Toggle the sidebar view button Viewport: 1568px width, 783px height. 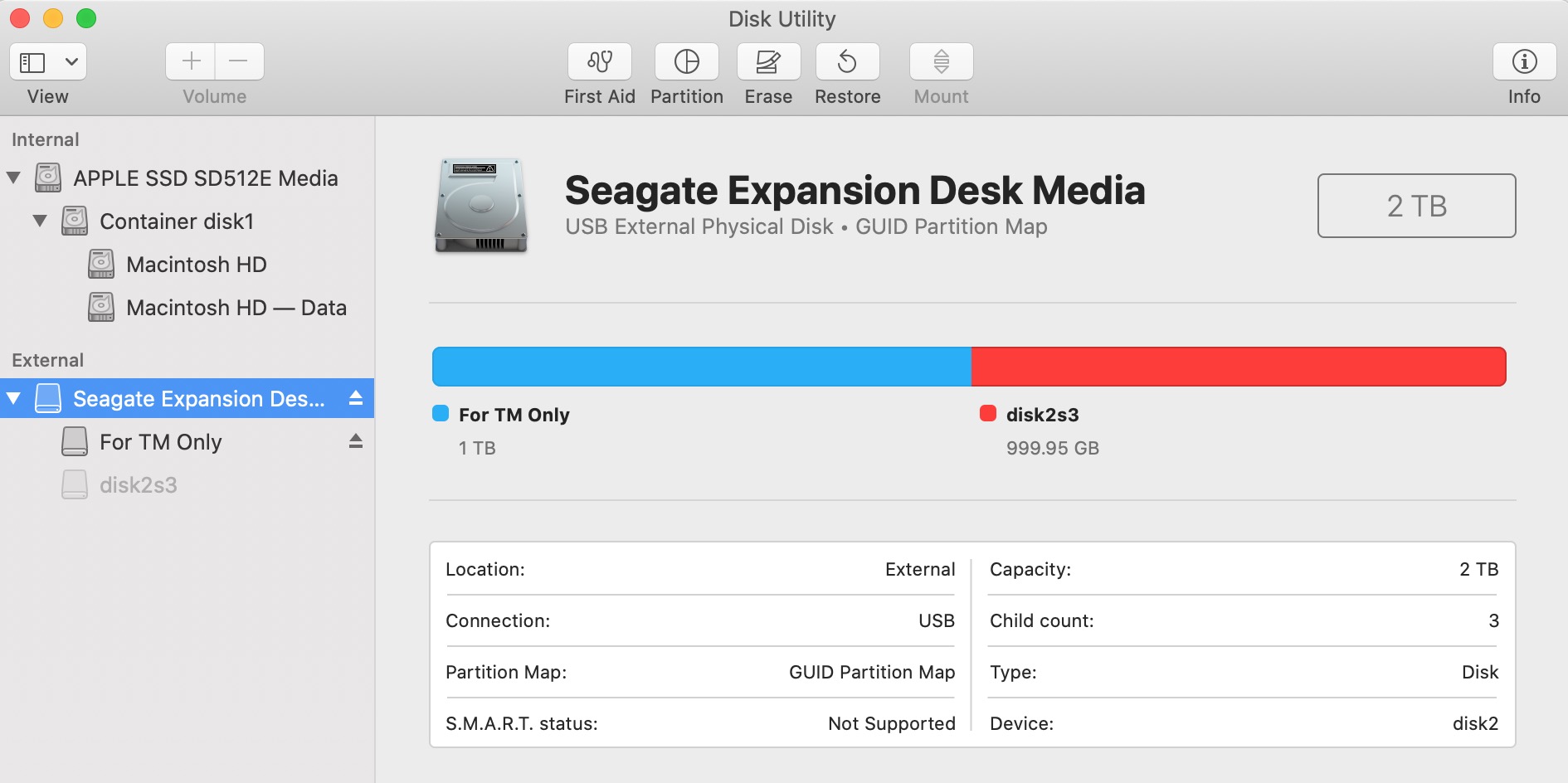pyautogui.click(x=32, y=62)
